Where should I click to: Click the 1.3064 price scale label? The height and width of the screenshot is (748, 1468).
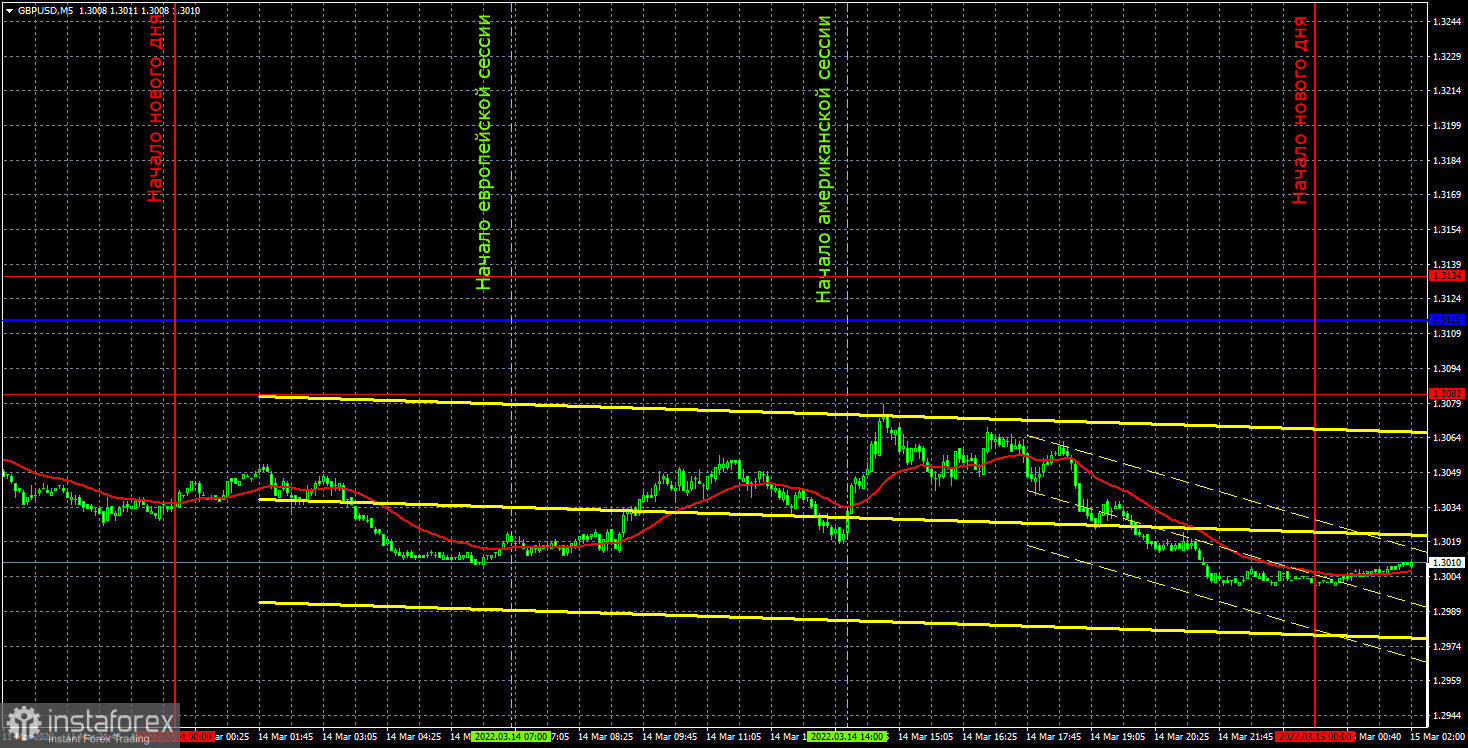coord(1446,438)
